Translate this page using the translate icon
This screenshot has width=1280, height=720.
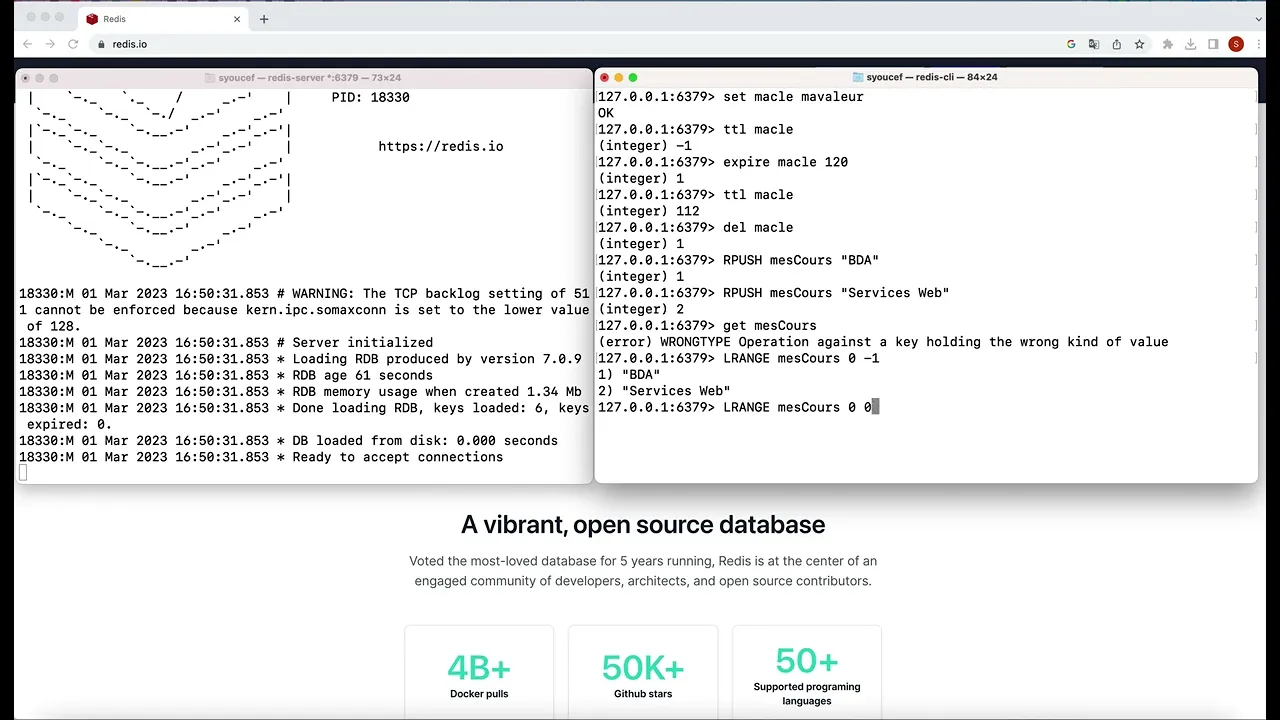coord(1094,44)
